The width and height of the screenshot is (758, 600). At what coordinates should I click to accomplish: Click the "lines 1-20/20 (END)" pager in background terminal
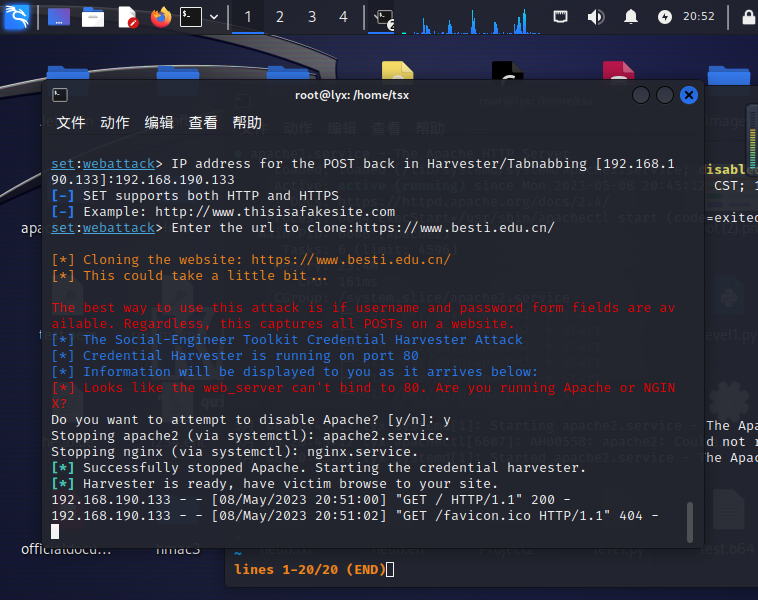310,570
